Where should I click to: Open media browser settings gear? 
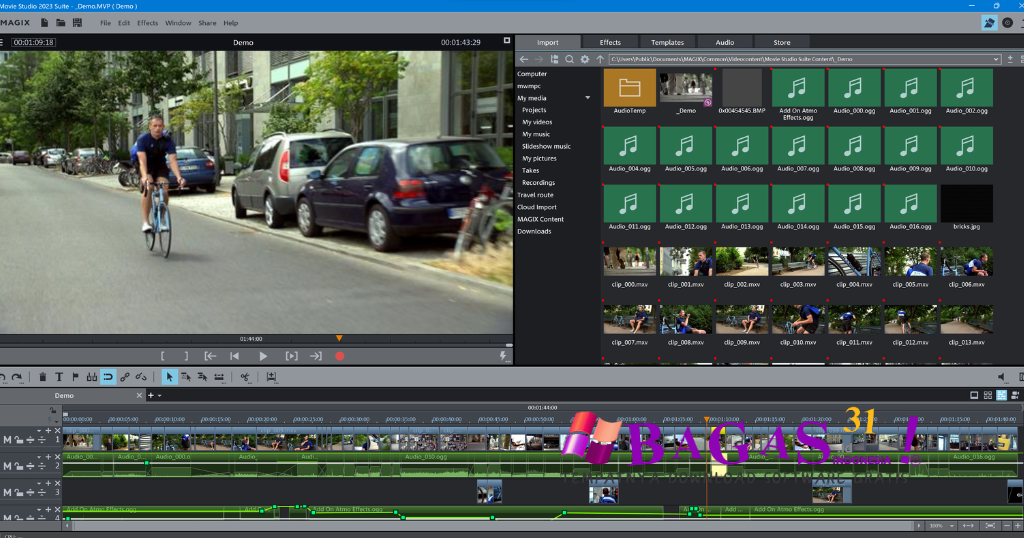[x=584, y=59]
